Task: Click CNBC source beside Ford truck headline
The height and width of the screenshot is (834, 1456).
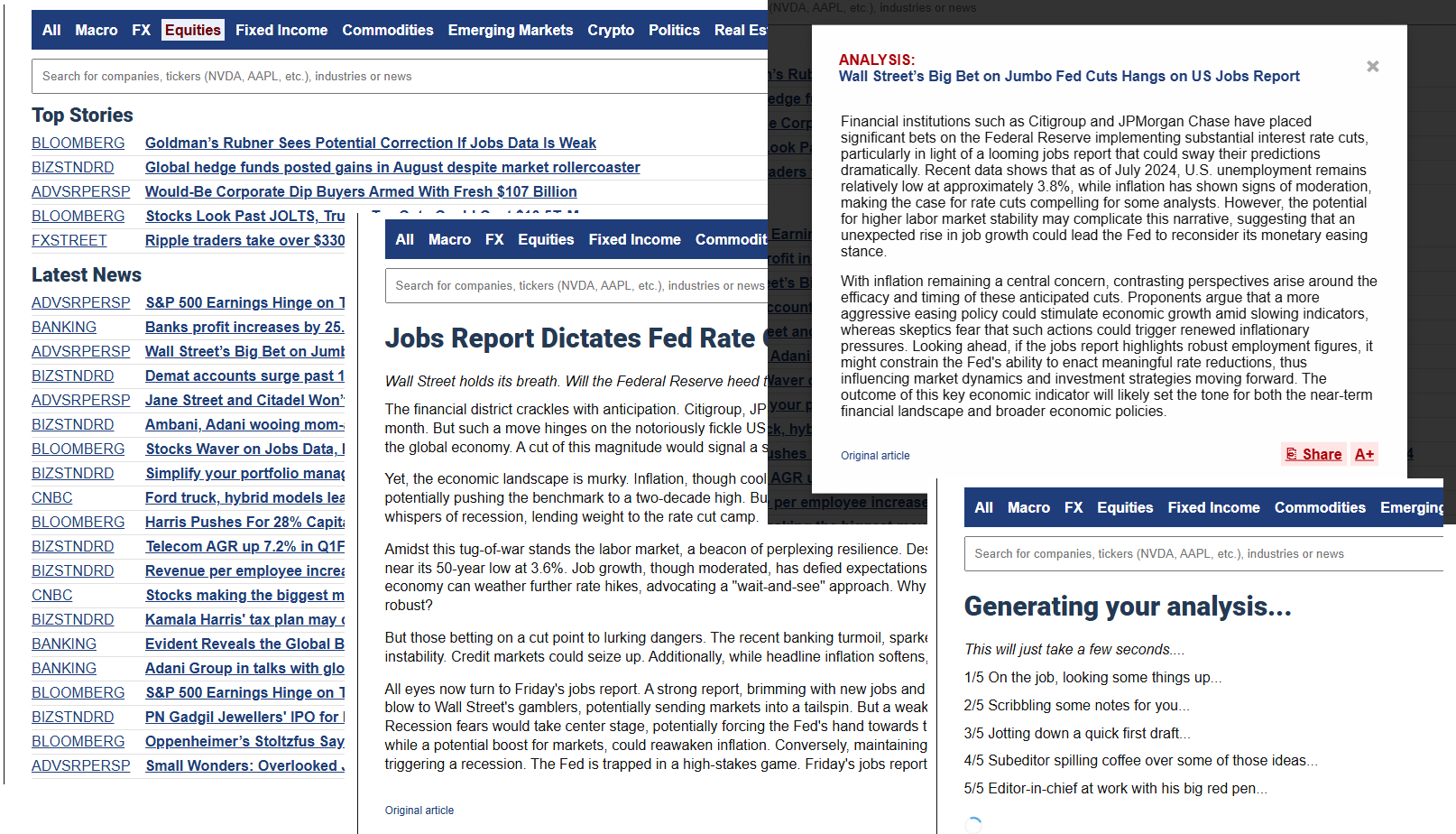Action: 51,497
